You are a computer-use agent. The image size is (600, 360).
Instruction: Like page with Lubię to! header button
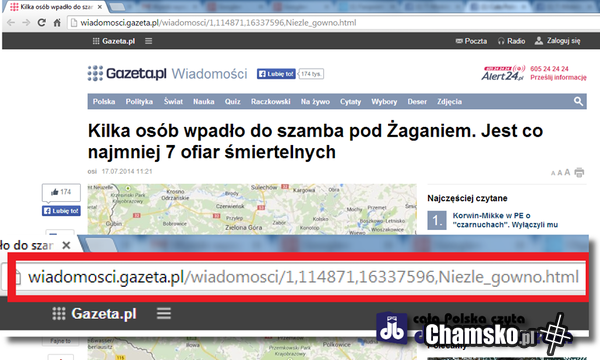pos(276,74)
